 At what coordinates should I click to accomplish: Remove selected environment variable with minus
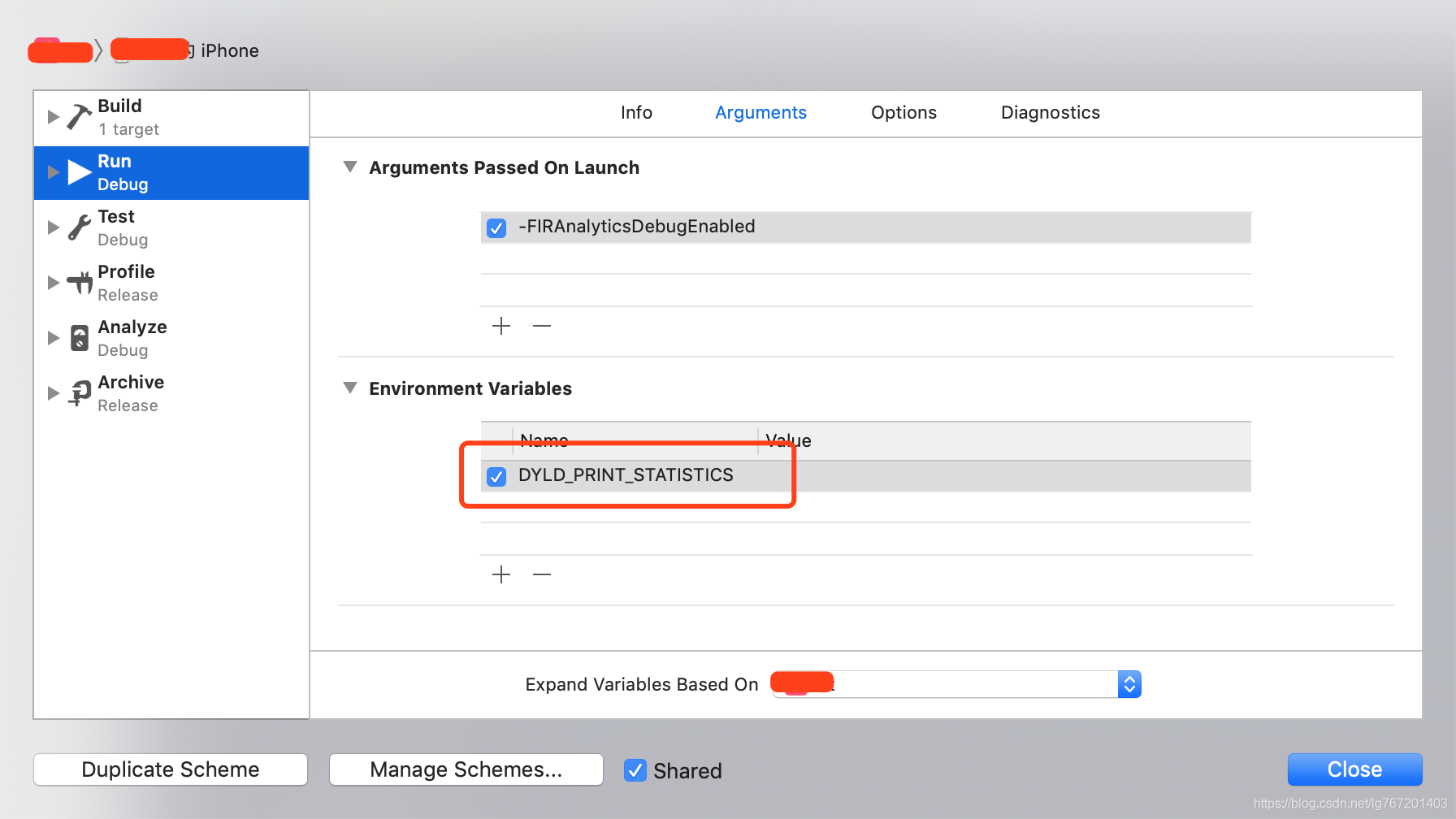point(542,574)
